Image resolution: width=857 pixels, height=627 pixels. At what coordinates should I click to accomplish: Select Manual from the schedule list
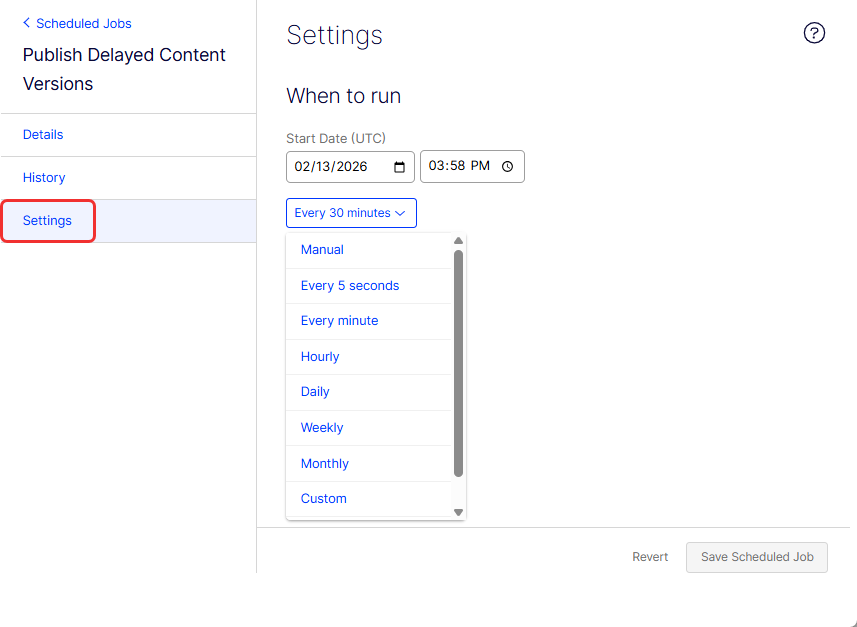pyautogui.click(x=369, y=250)
